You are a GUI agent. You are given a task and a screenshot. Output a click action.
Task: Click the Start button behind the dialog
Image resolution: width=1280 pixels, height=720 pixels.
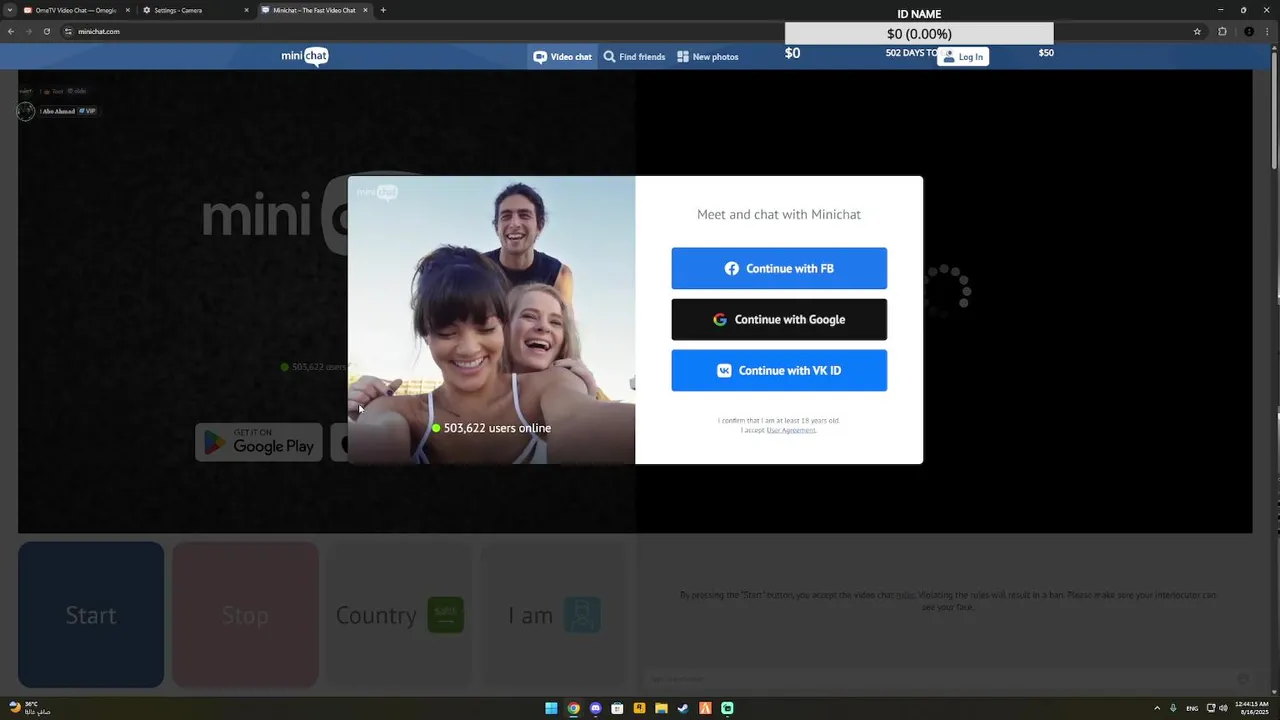pos(91,615)
